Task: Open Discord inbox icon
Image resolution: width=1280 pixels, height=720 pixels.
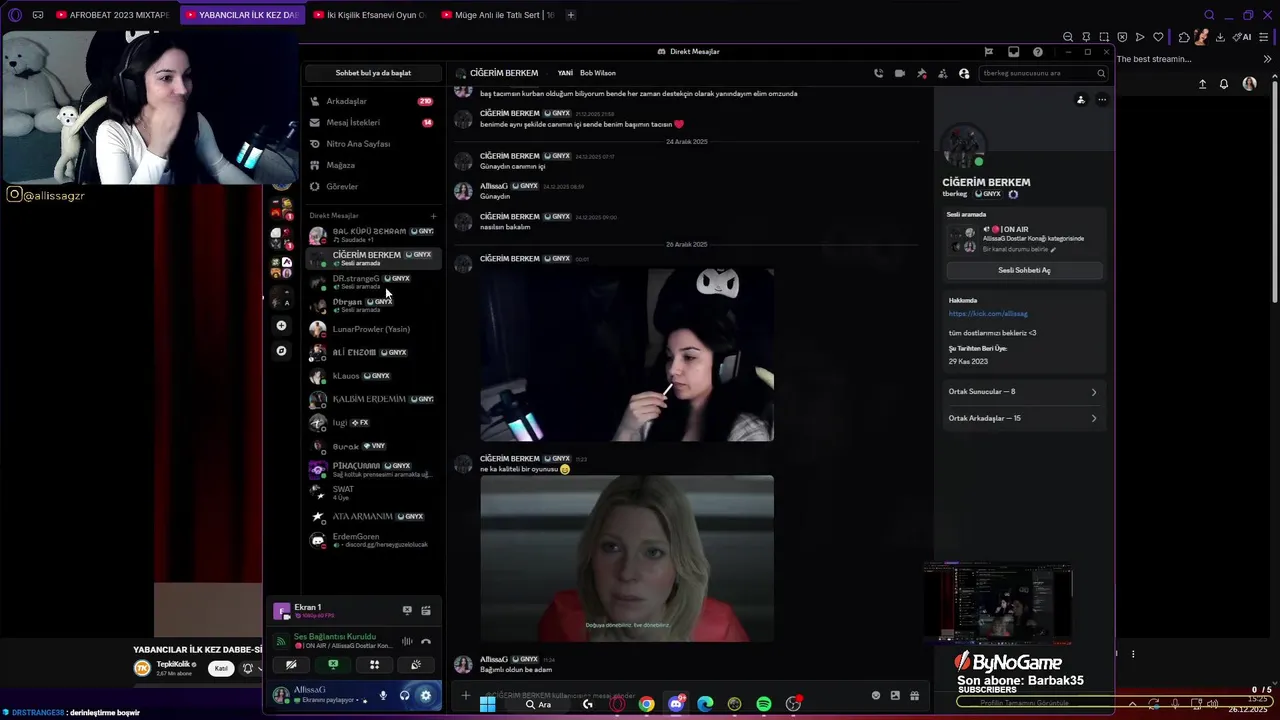Action: 1013,52
